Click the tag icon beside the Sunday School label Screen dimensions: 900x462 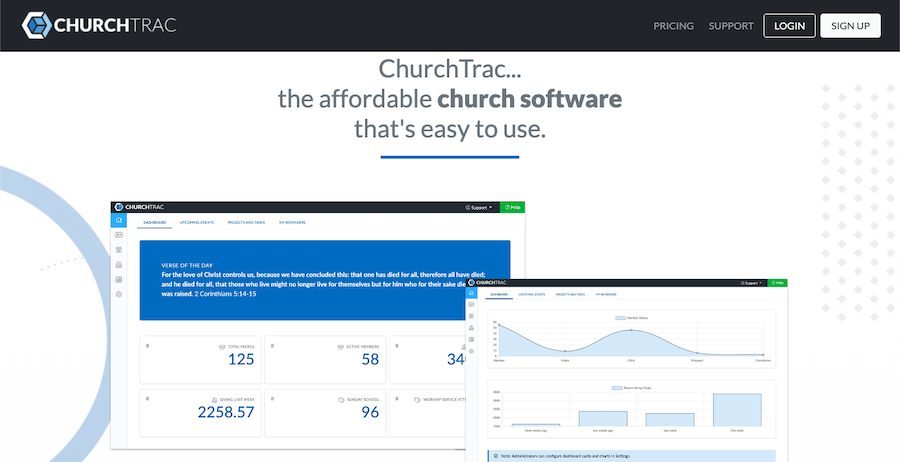(341, 399)
